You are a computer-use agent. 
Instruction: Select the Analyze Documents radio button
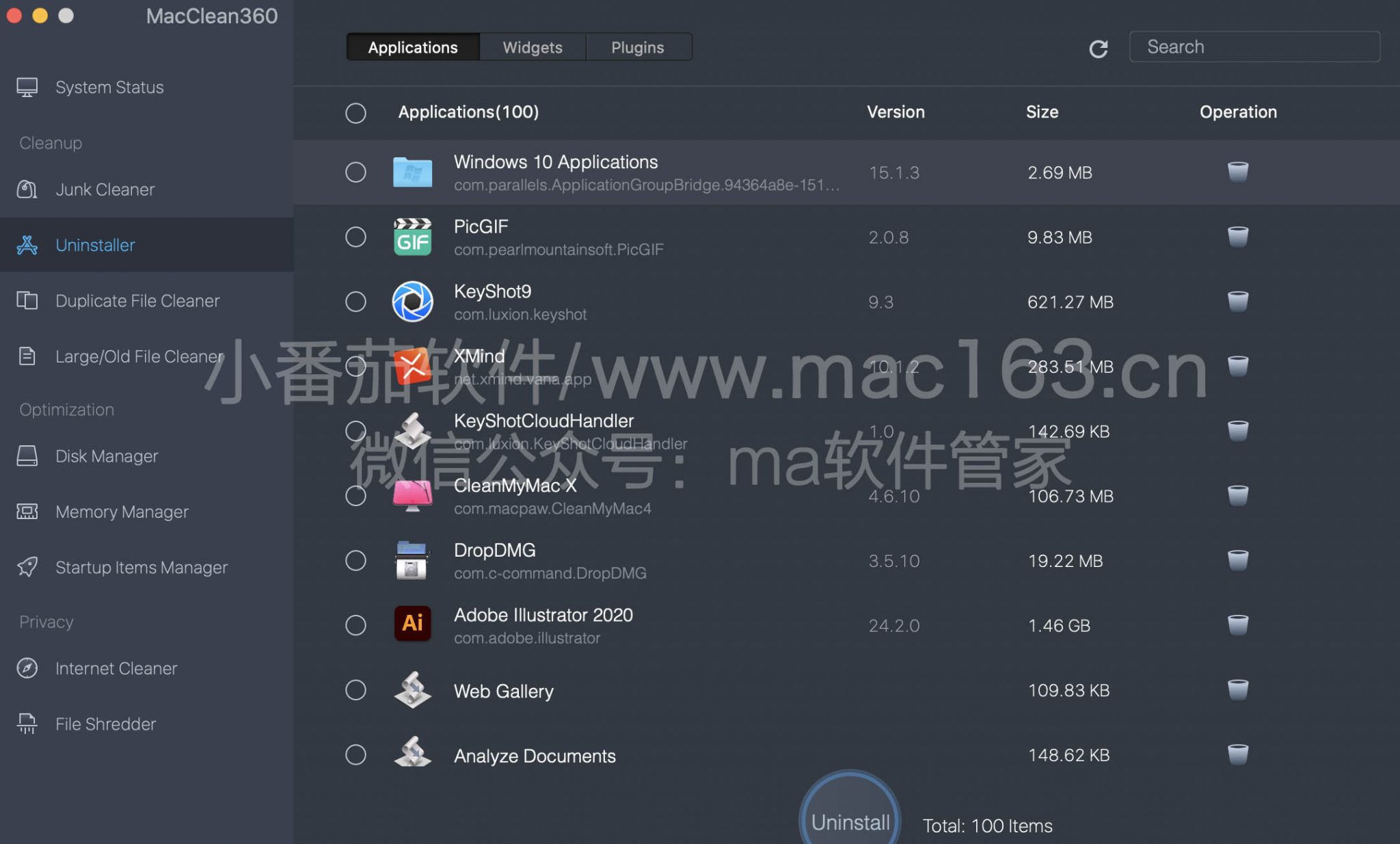click(355, 755)
